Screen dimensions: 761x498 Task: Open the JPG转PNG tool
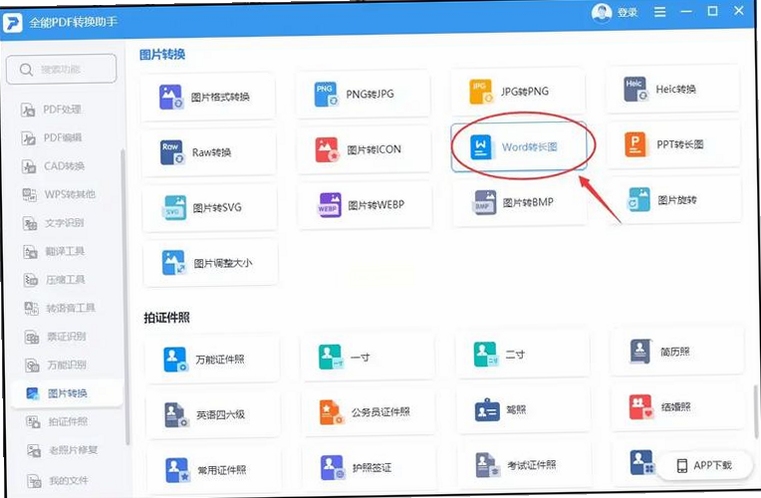coord(518,91)
